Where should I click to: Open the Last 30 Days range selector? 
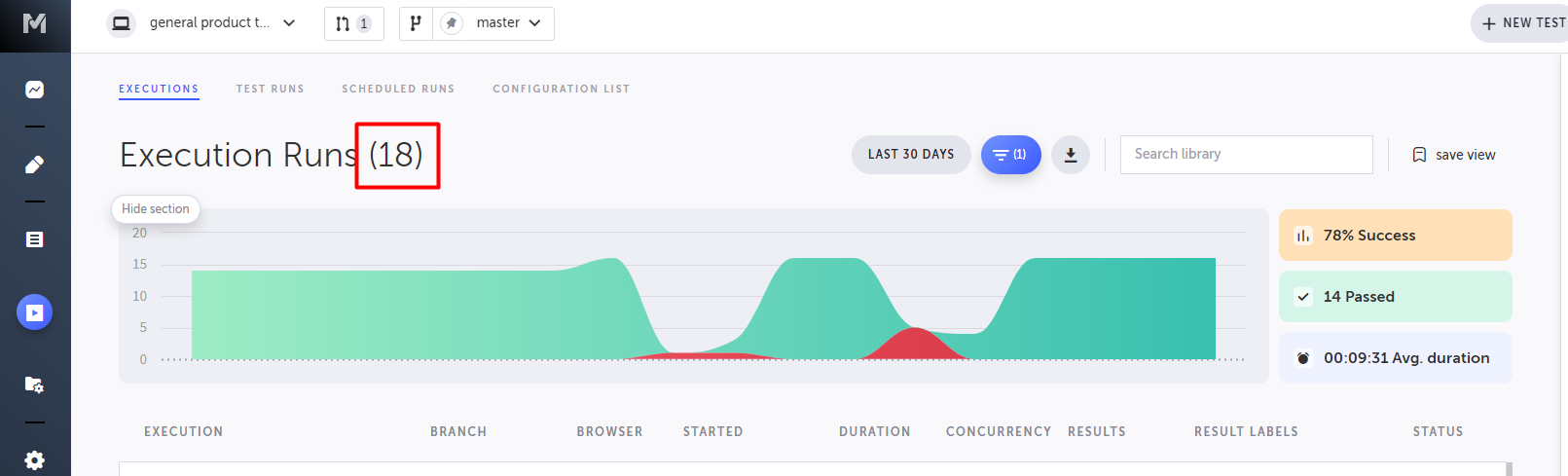(910, 155)
